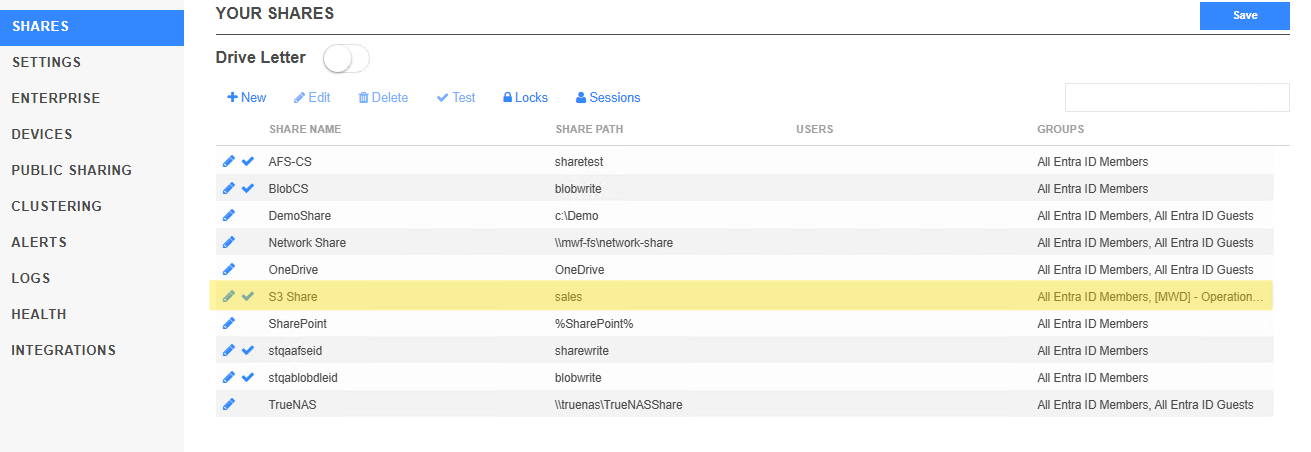
Task: Click the checkmark icon next to BlobCS
Action: tap(248, 188)
